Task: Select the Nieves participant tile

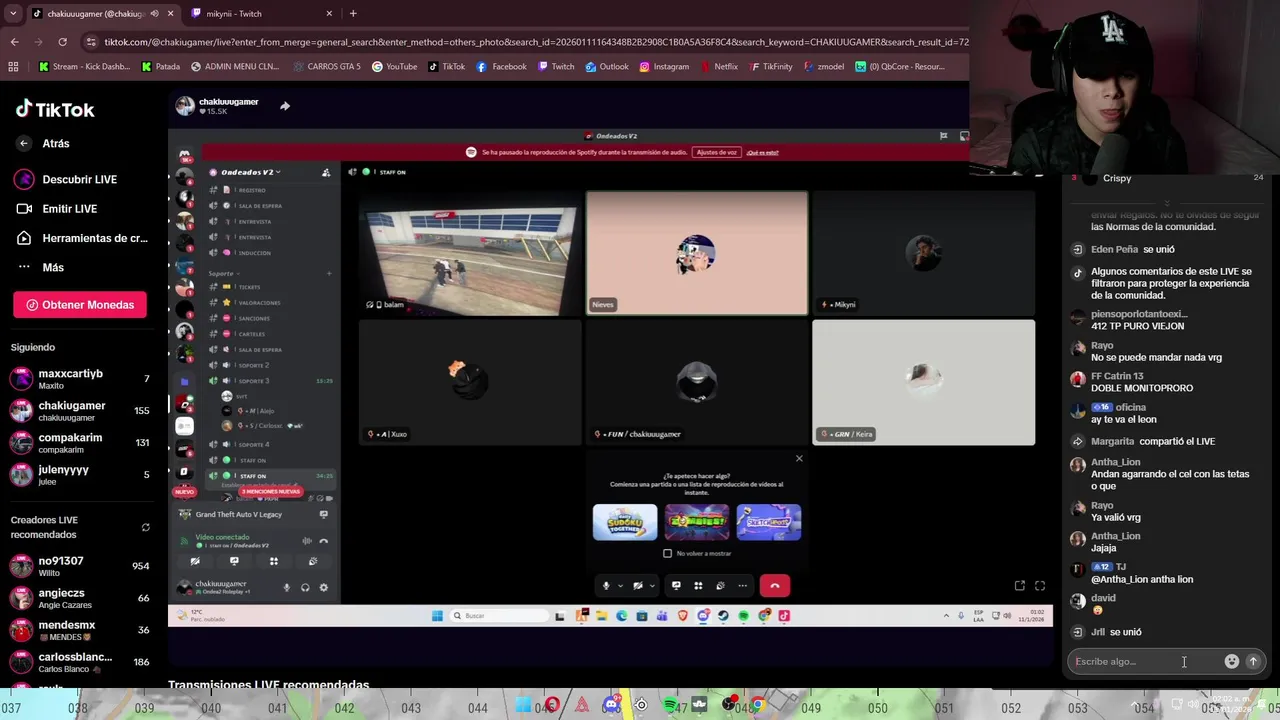Action: click(696, 253)
